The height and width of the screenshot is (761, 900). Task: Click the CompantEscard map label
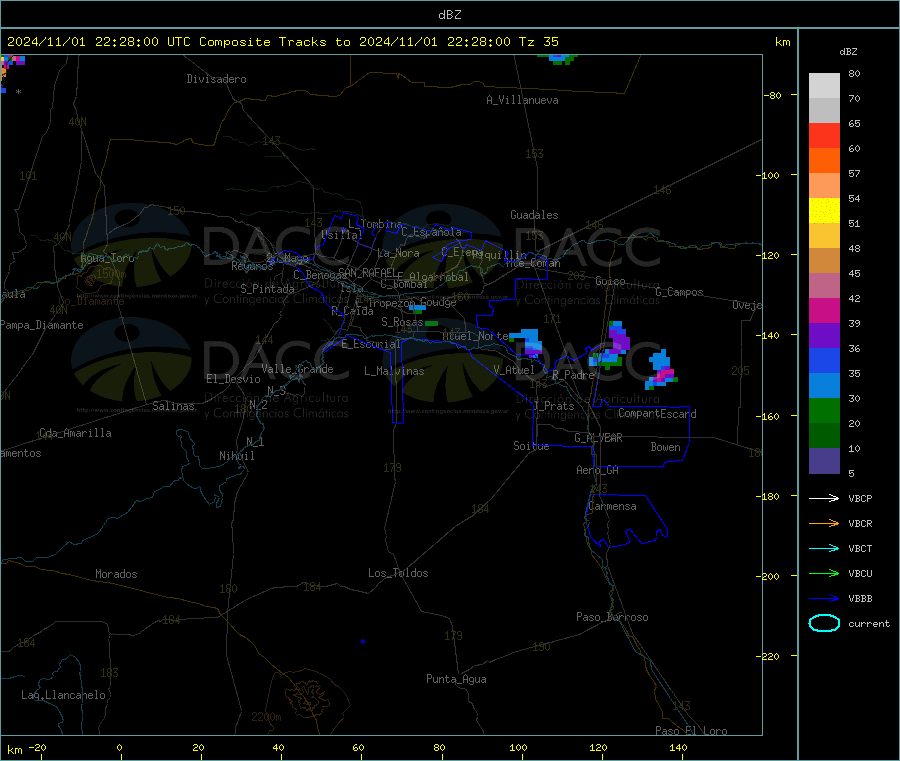pos(658,414)
